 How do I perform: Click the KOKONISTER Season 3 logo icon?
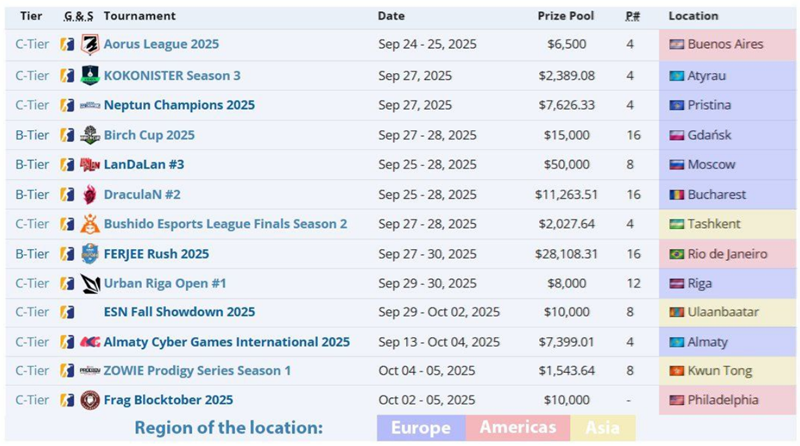(90, 75)
